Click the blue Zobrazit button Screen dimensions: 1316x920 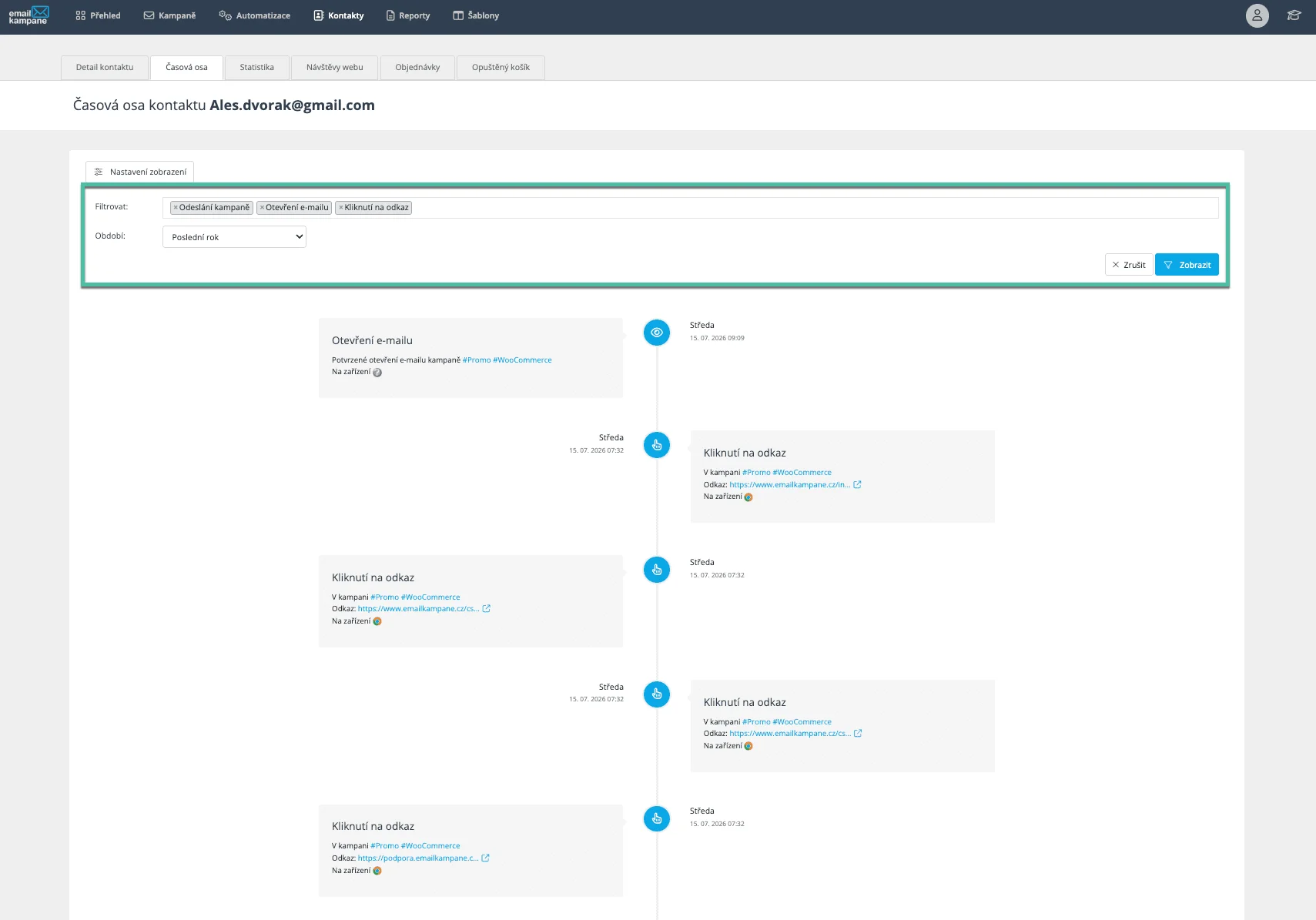(x=1187, y=265)
